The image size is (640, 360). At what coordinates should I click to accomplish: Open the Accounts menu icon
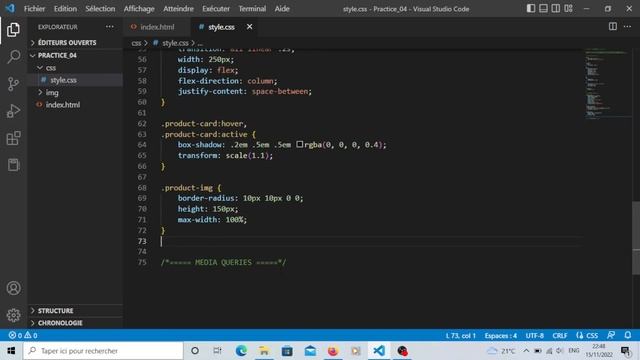13,288
